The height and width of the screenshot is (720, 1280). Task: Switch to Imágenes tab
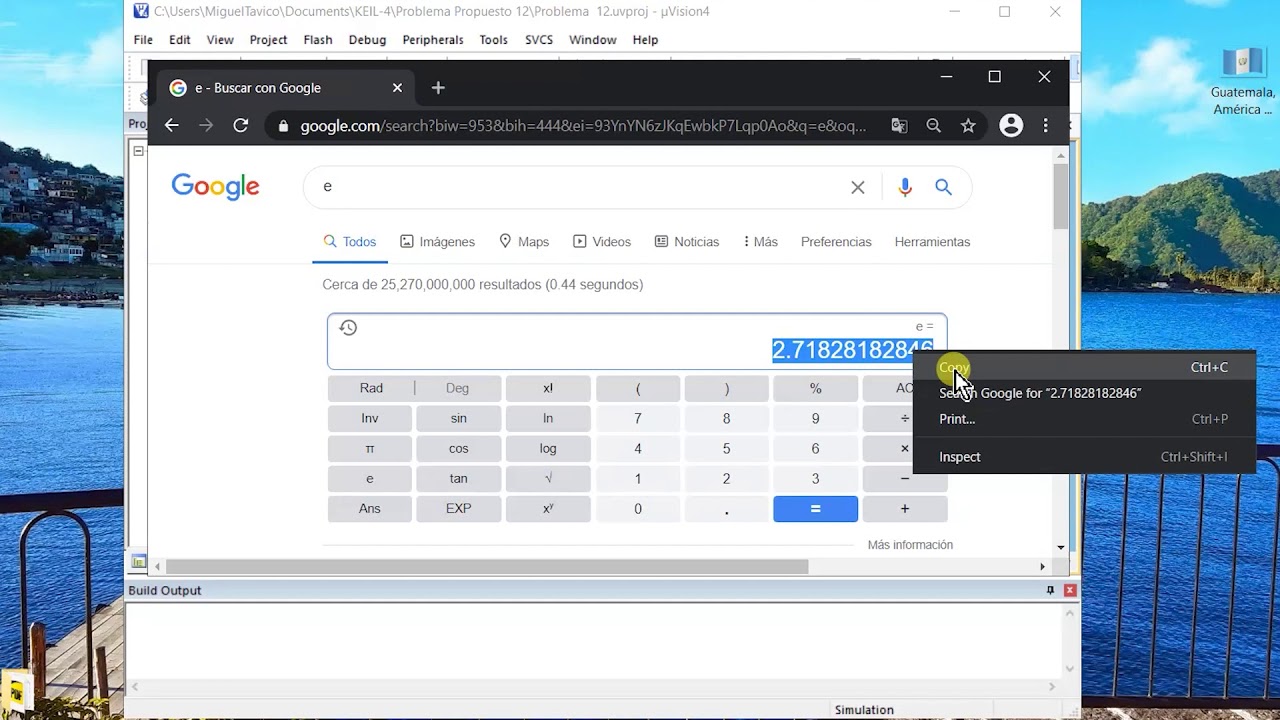click(437, 242)
